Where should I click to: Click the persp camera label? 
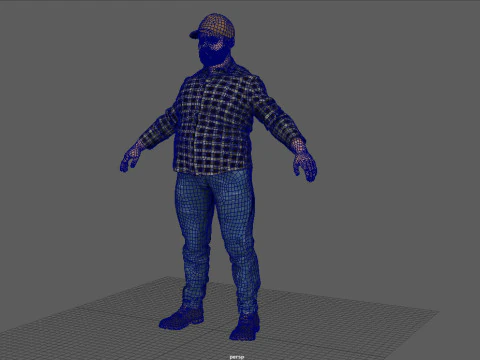[x=237, y=357]
